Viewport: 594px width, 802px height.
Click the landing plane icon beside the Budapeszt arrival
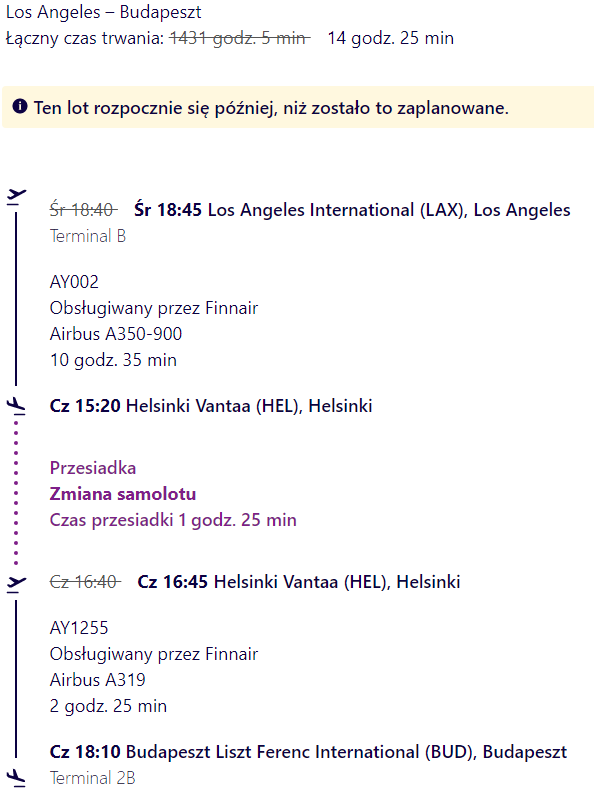16,777
